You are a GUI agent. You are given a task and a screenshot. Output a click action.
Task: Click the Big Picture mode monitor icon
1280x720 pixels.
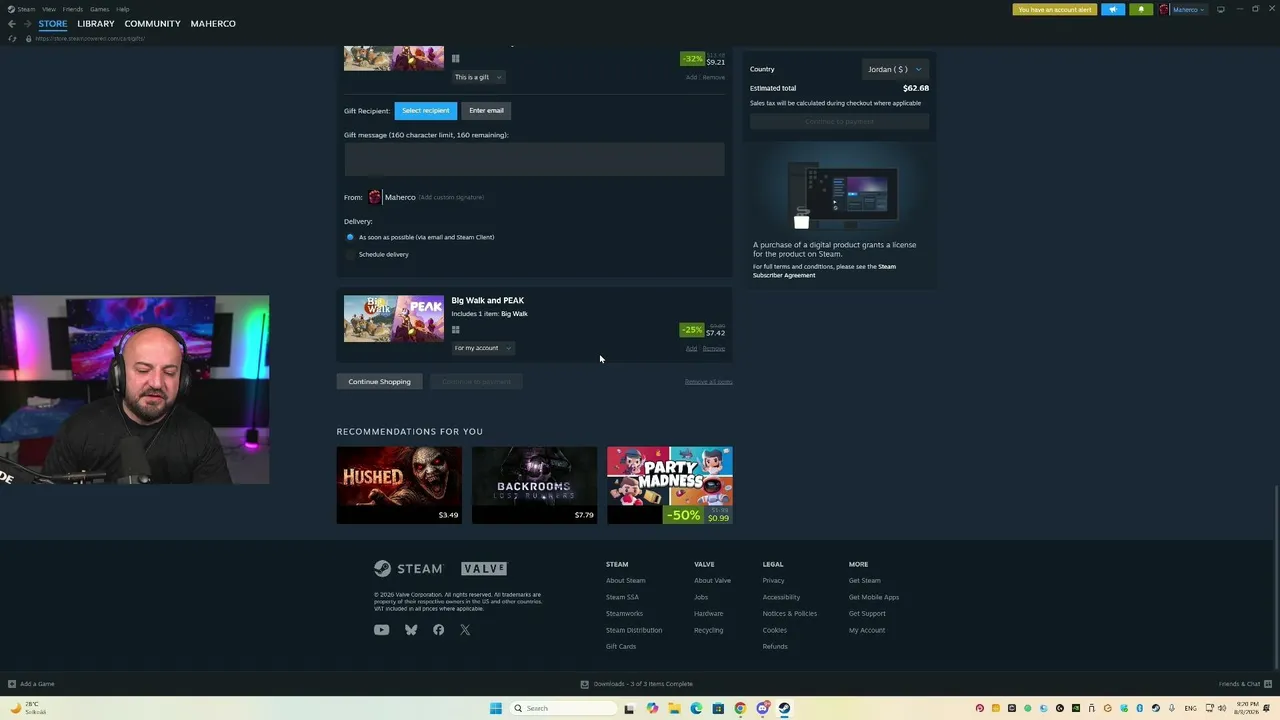1220,10
